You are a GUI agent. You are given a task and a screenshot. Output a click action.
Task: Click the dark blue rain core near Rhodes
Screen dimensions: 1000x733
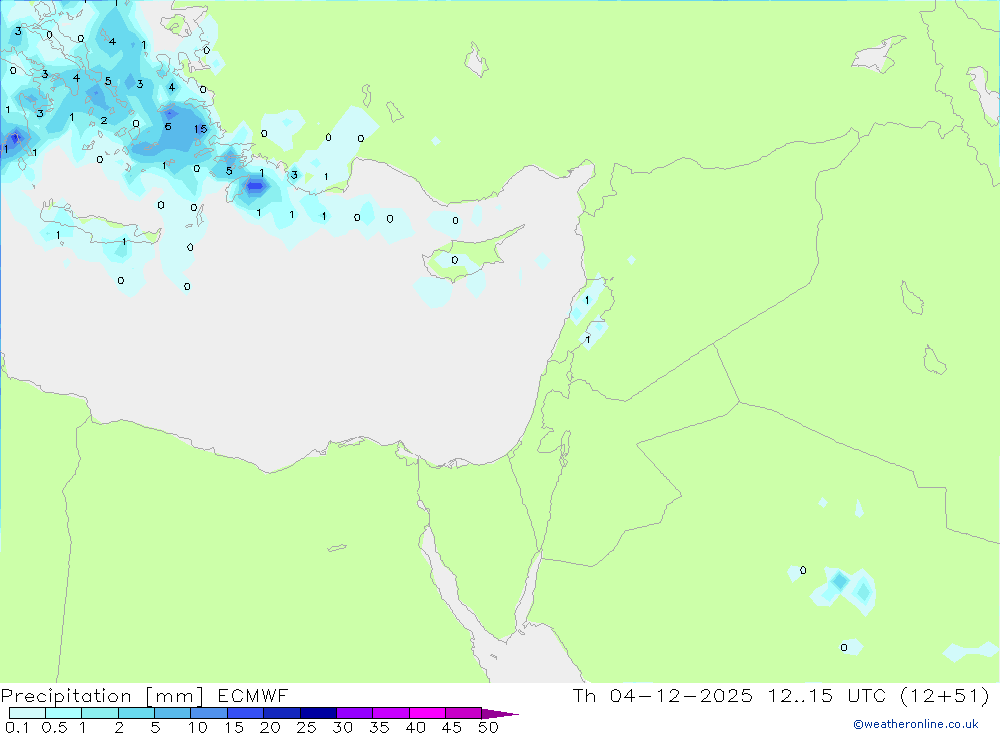pos(255,186)
